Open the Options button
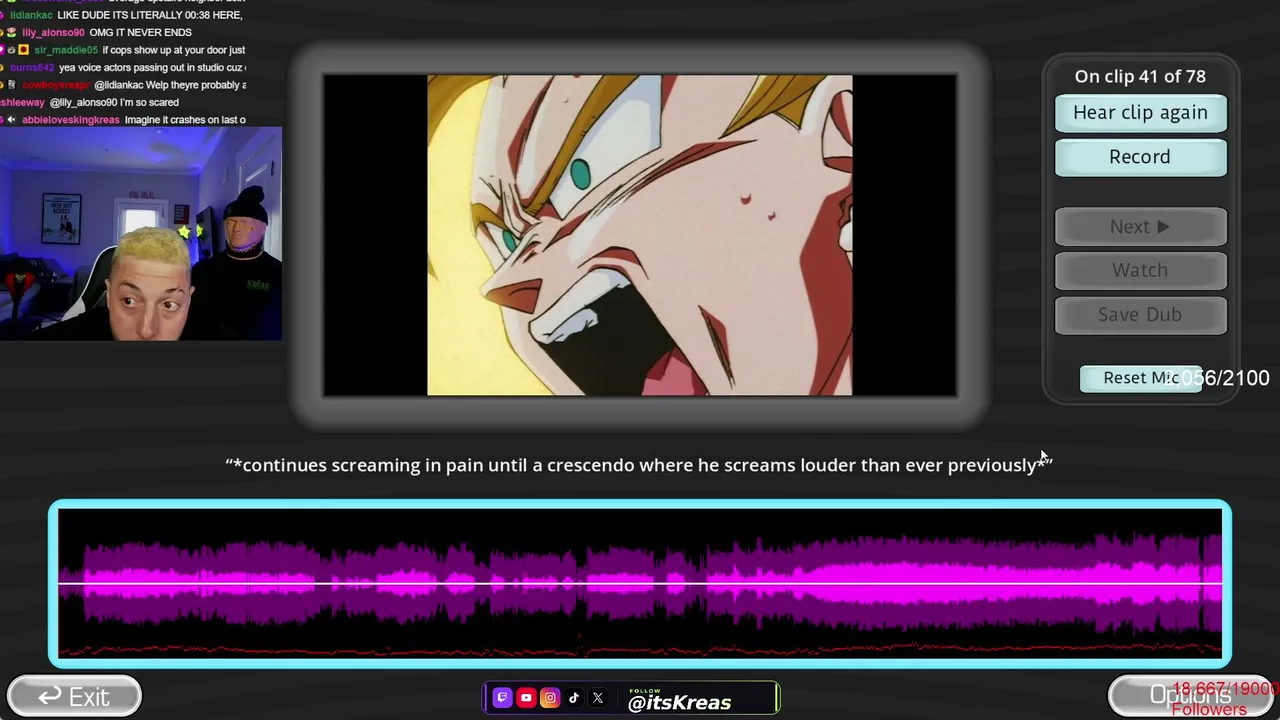 click(1190, 696)
